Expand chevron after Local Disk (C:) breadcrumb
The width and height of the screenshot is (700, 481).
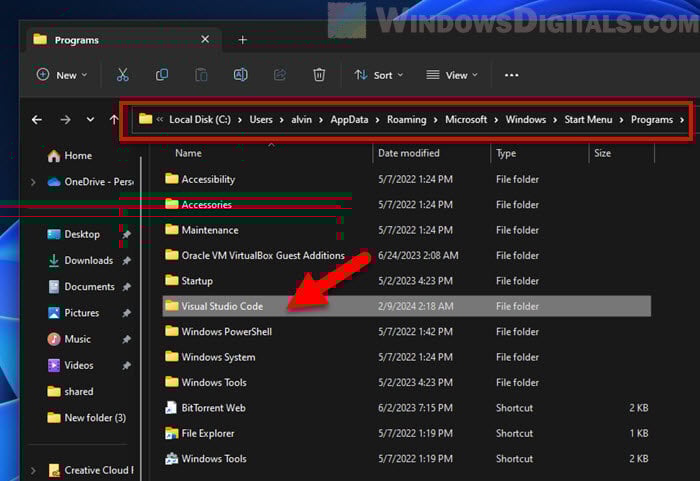pos(240,120)
